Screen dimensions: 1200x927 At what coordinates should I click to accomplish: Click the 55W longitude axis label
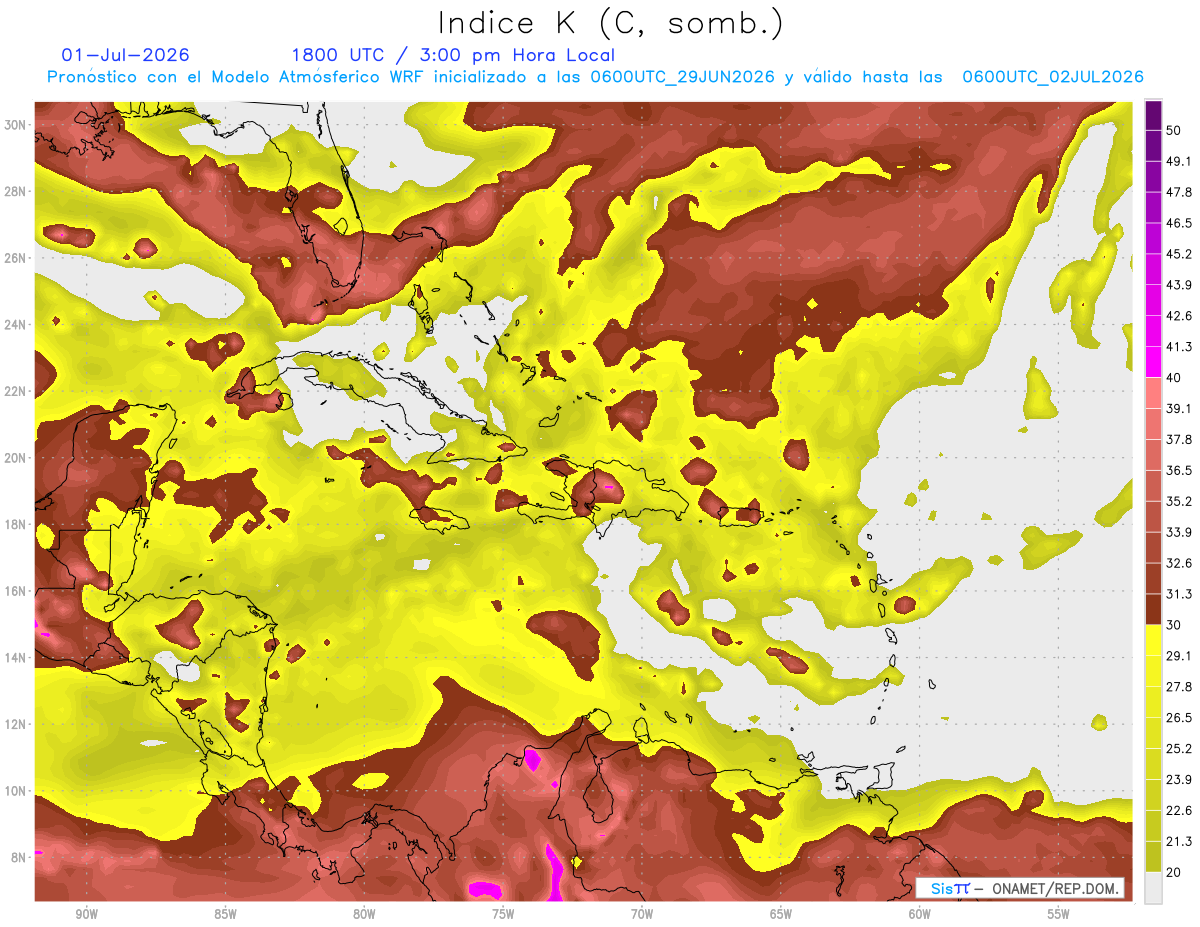coord(1058,914)
